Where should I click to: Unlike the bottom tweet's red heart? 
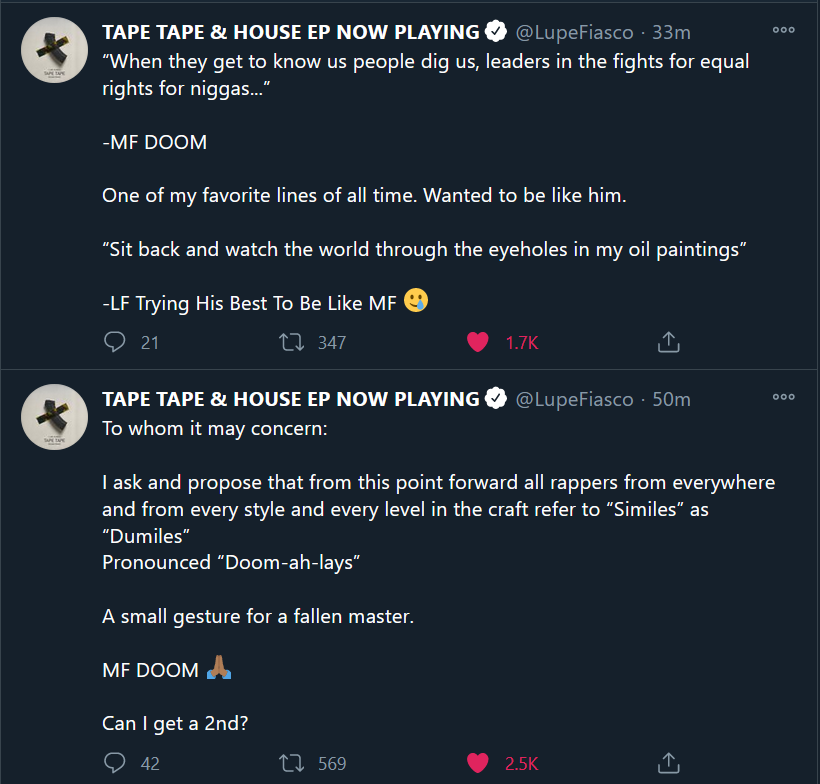[478, 762]
